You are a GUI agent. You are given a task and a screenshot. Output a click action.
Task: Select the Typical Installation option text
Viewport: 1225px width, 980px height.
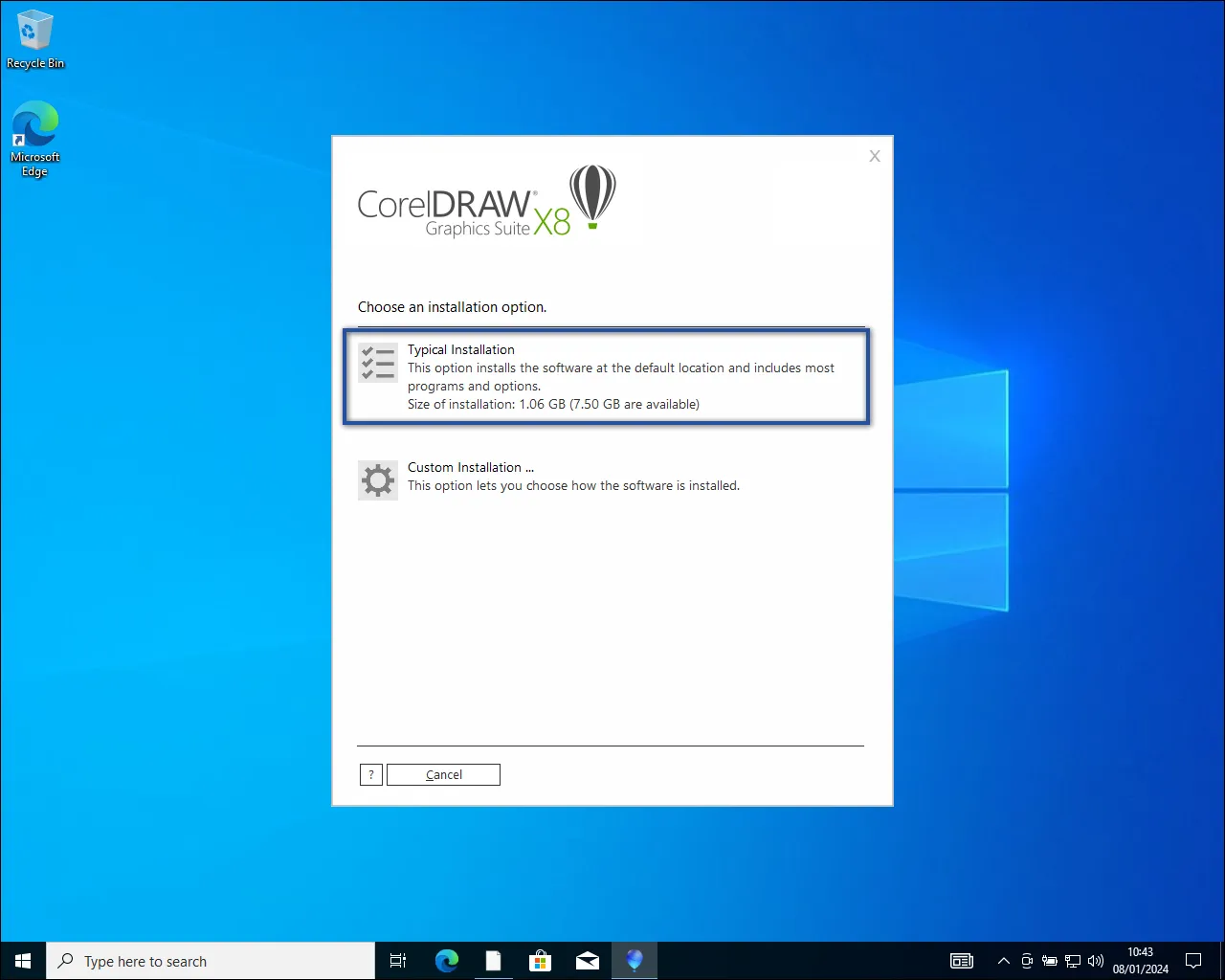point(460,350)
